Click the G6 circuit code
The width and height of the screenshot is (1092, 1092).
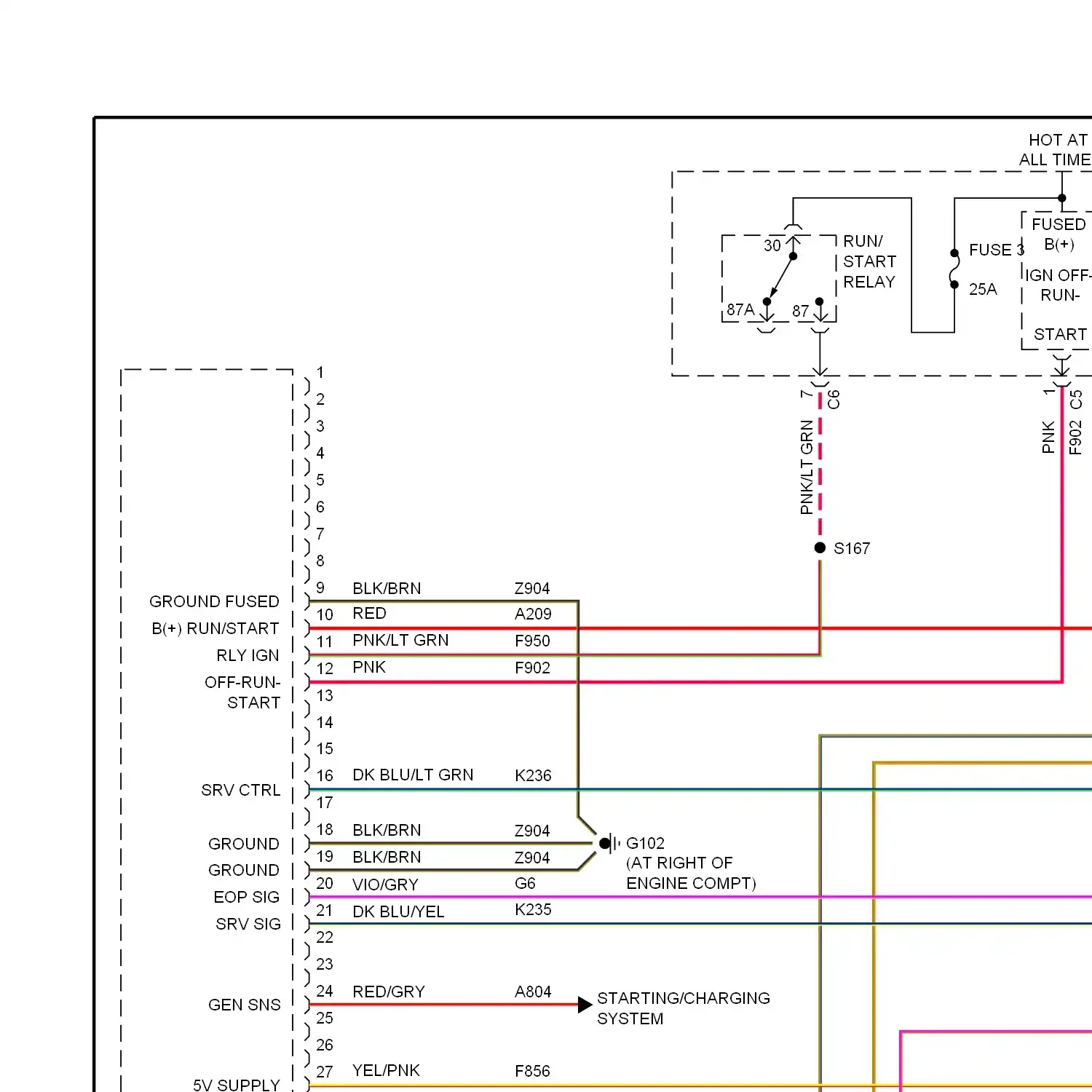click(525, 883)
